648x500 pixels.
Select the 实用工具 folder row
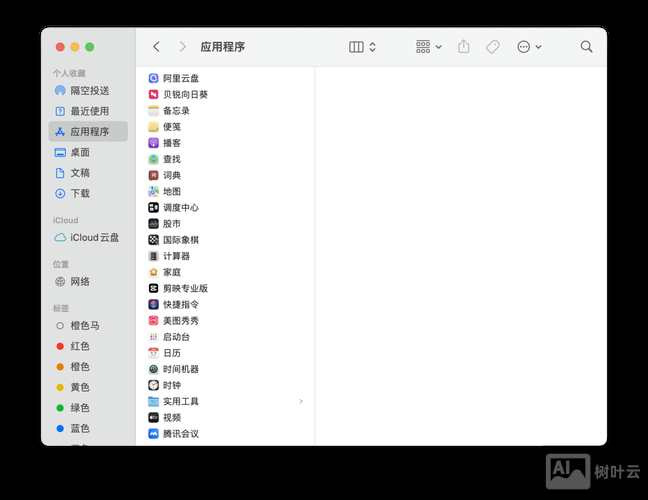coord(225,401)
